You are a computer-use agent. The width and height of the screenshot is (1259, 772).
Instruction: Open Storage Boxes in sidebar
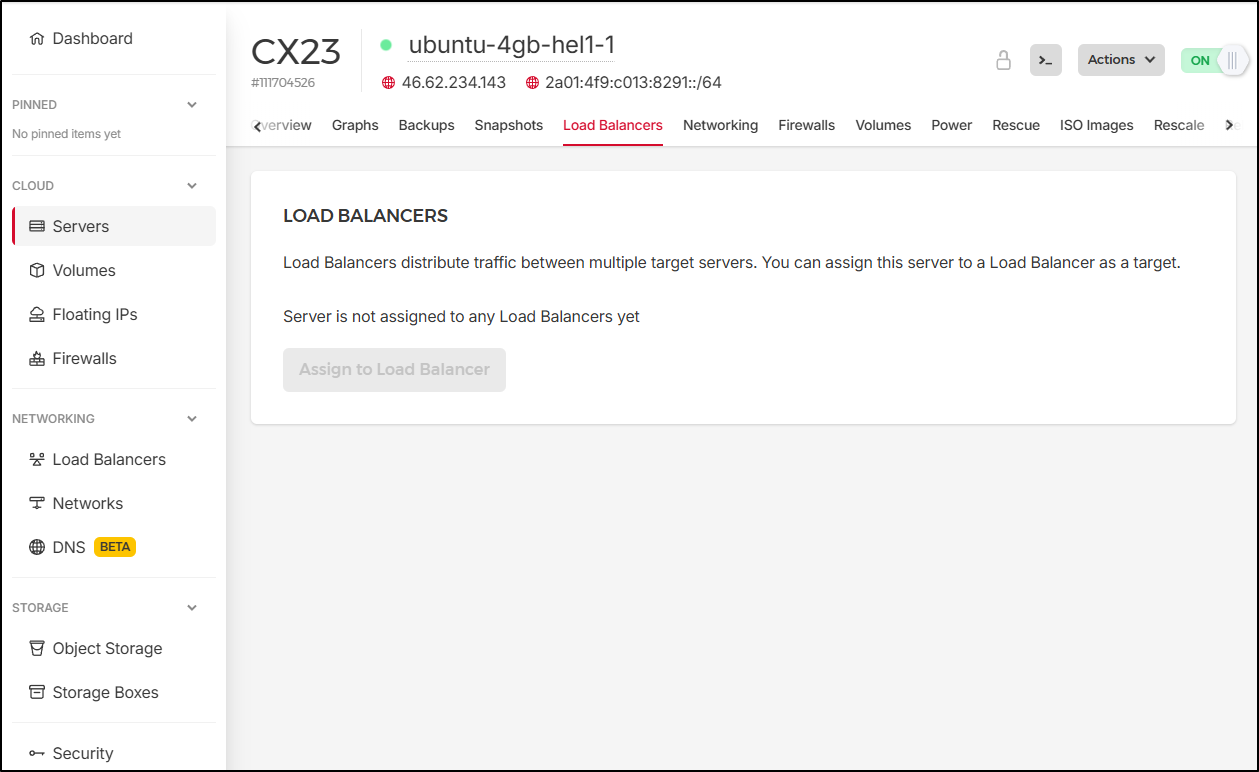click(105, 693)
